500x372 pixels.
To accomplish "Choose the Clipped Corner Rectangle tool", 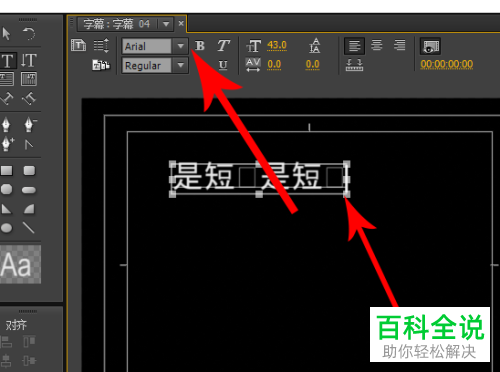I will tap(6, 189).
